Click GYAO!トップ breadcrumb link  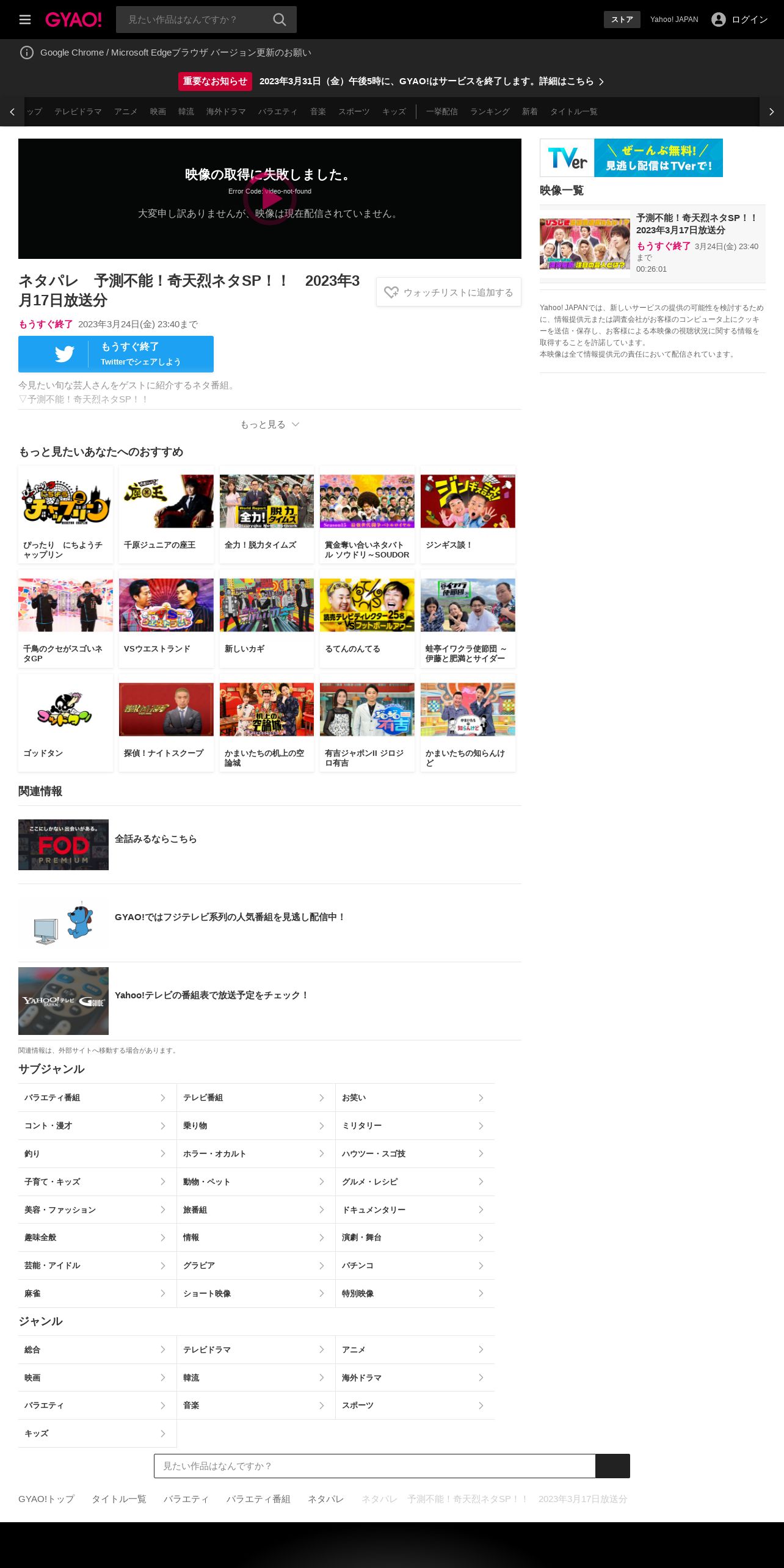pyautogui.click(x=46, y=1499)
